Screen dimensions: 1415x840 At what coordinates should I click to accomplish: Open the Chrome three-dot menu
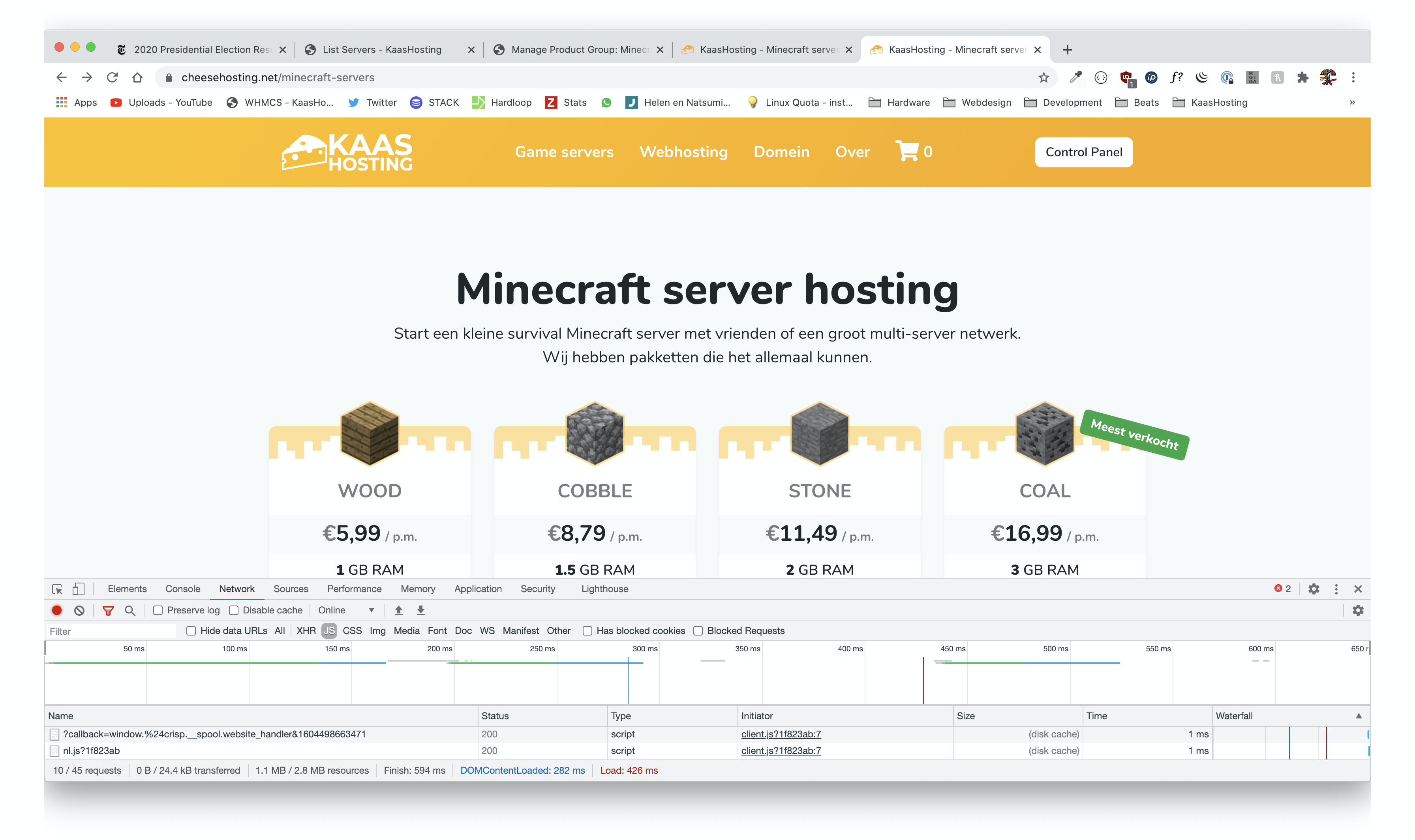coord(1353,77)
